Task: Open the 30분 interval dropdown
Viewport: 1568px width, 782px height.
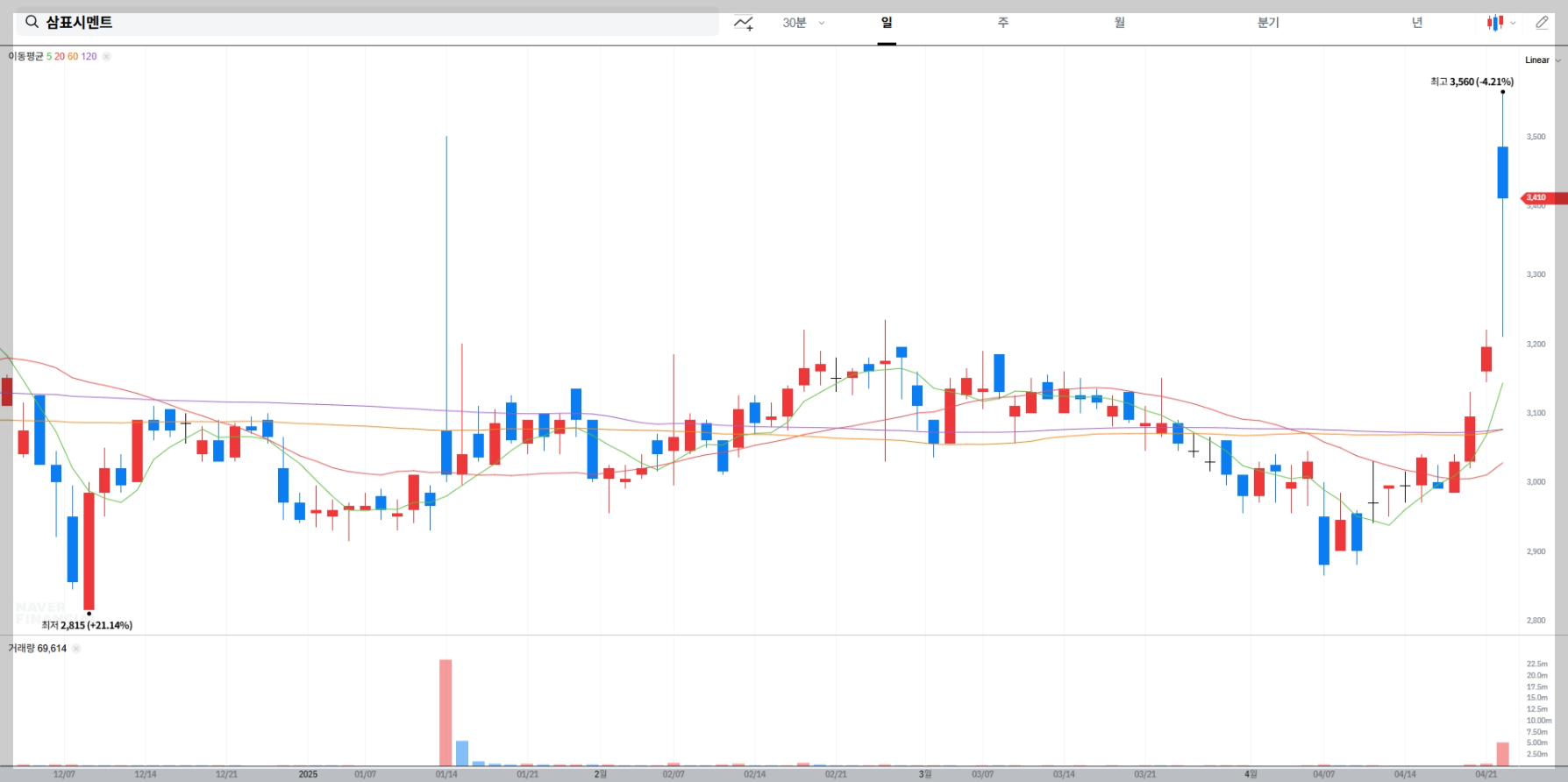Action: (803, 23)
